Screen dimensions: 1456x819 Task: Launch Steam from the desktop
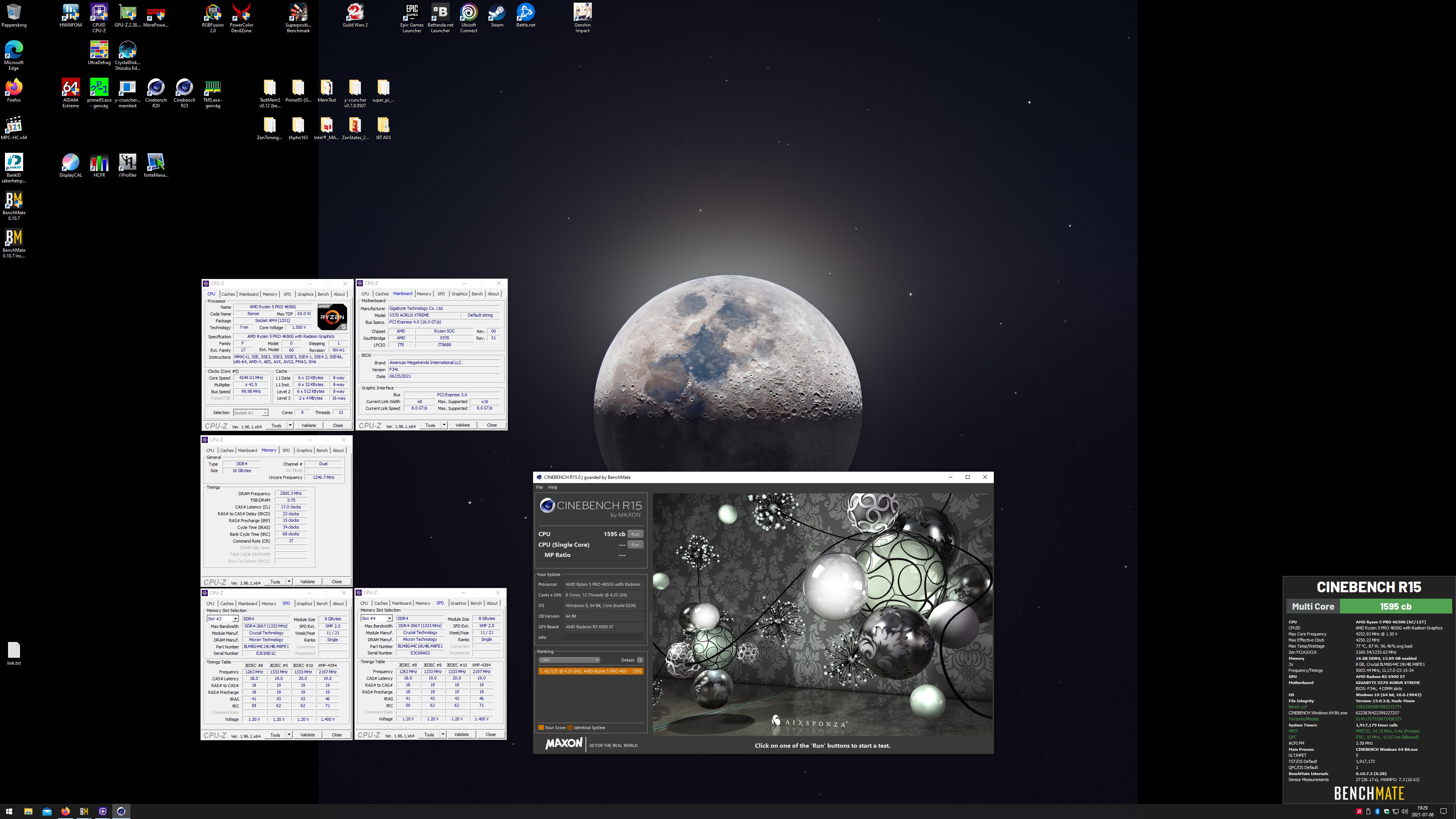pos(497,15)
